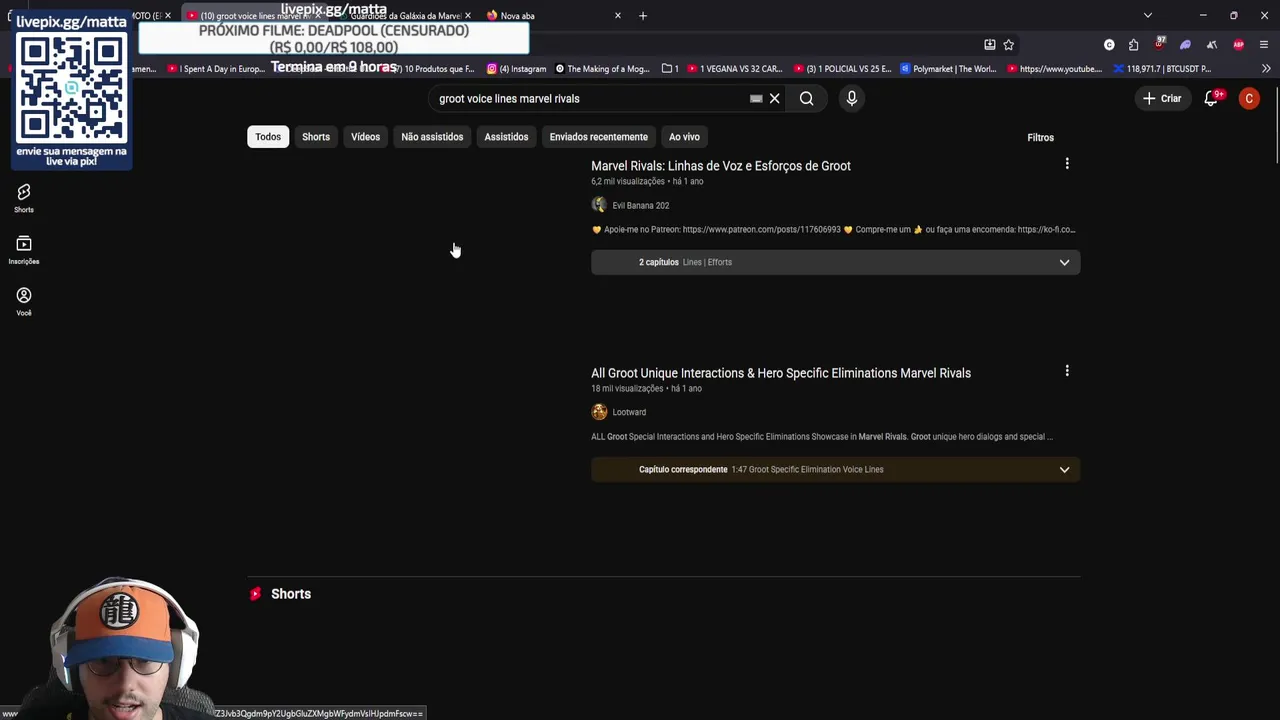This screenshot has height=720, width=1280.
Task: Open Marvel Rivals Linhas de Voz video
Action: (x=721, y=166)
